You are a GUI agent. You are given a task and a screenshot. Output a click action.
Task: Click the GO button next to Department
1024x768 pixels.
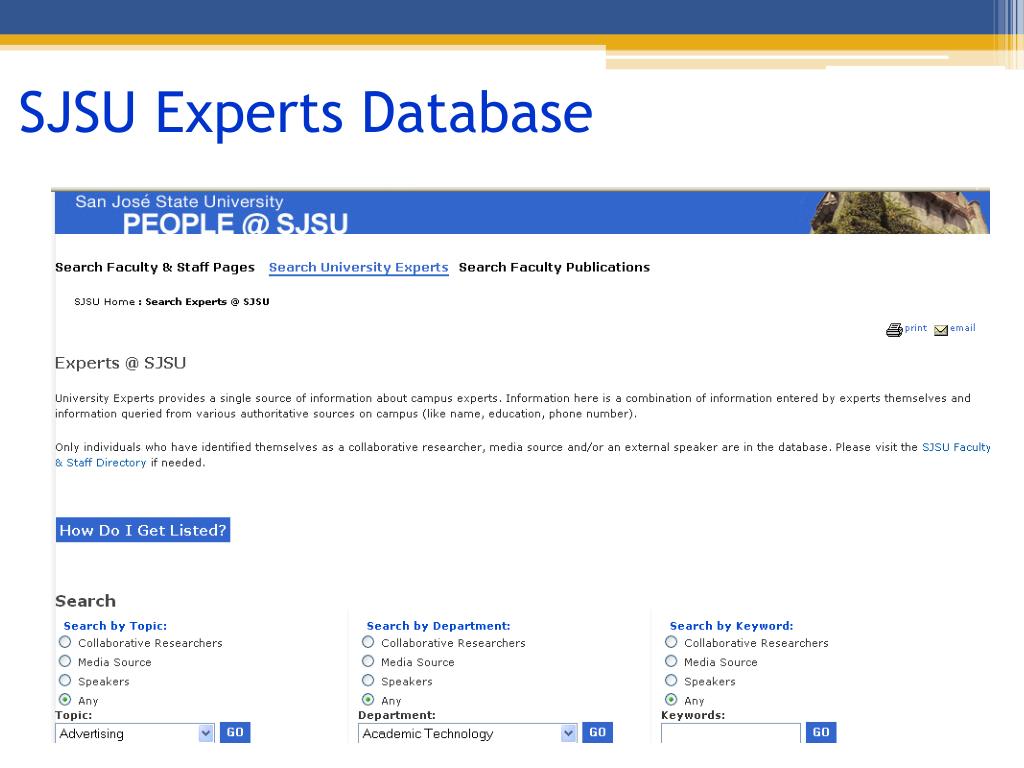click(x=598, y=732)
